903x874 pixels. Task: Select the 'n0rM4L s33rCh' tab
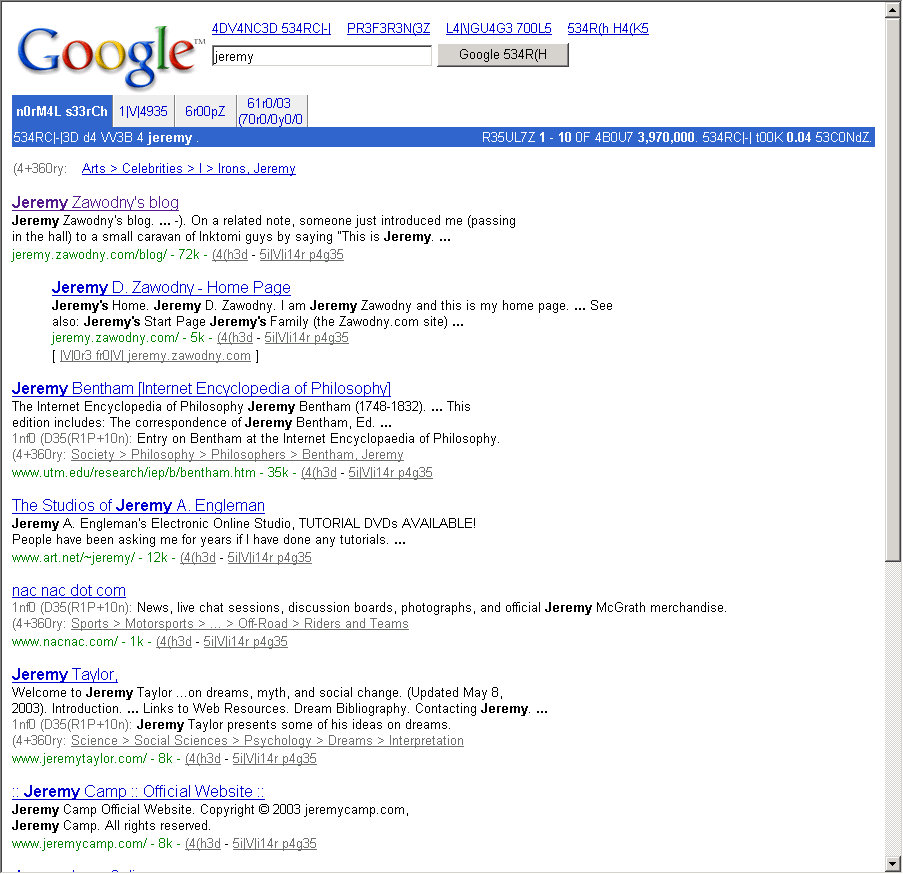62,111
